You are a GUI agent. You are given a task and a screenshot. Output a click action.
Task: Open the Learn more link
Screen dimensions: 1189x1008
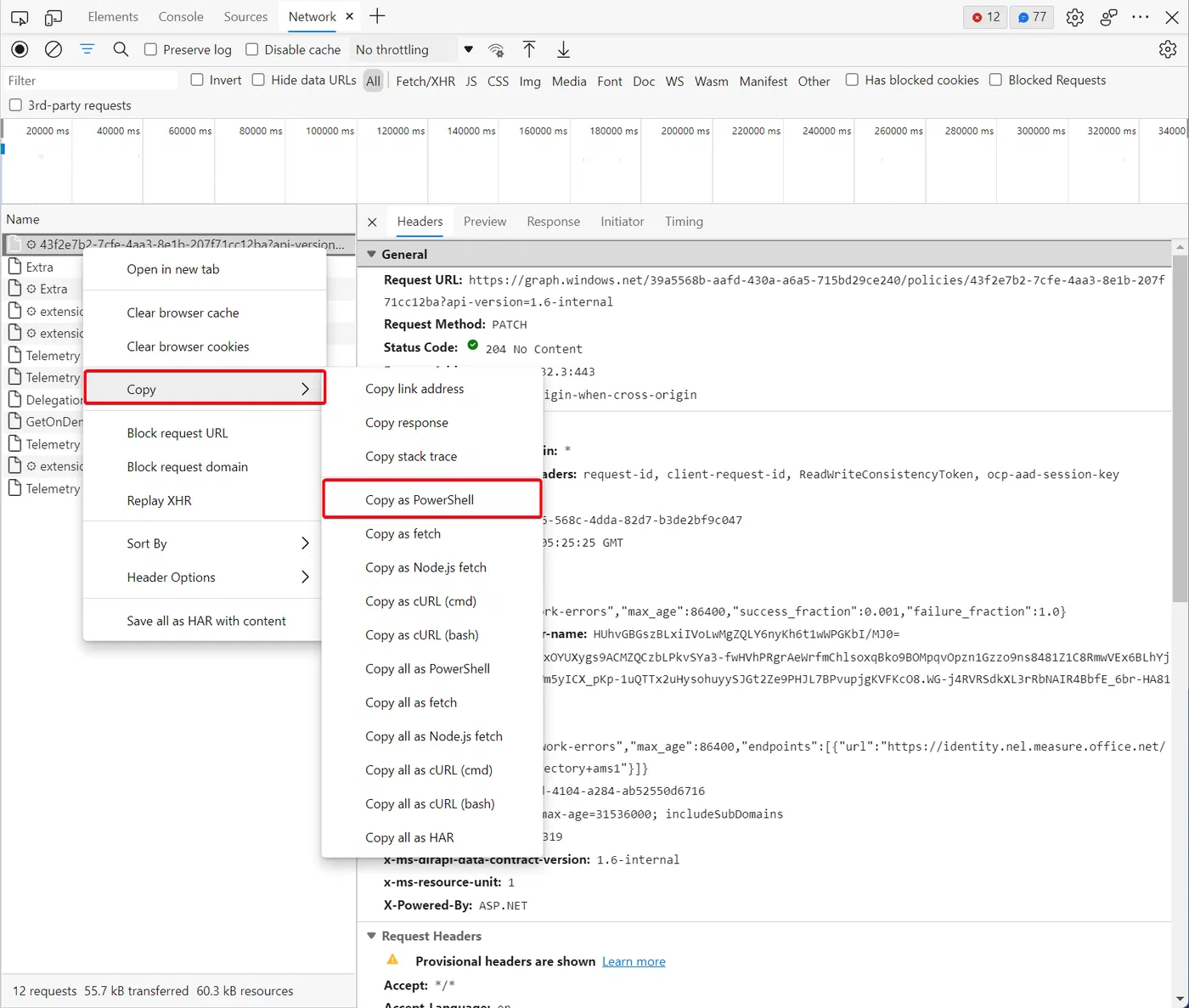pos(634,961)
